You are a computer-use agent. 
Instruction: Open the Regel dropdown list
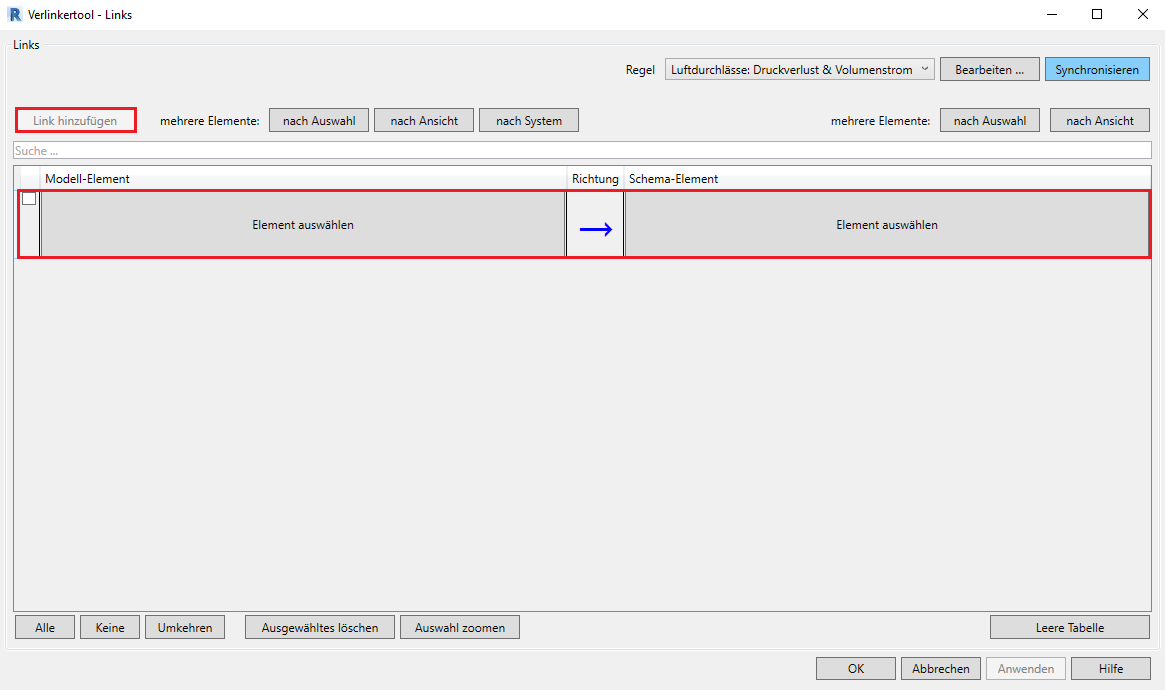pos(799,70)
